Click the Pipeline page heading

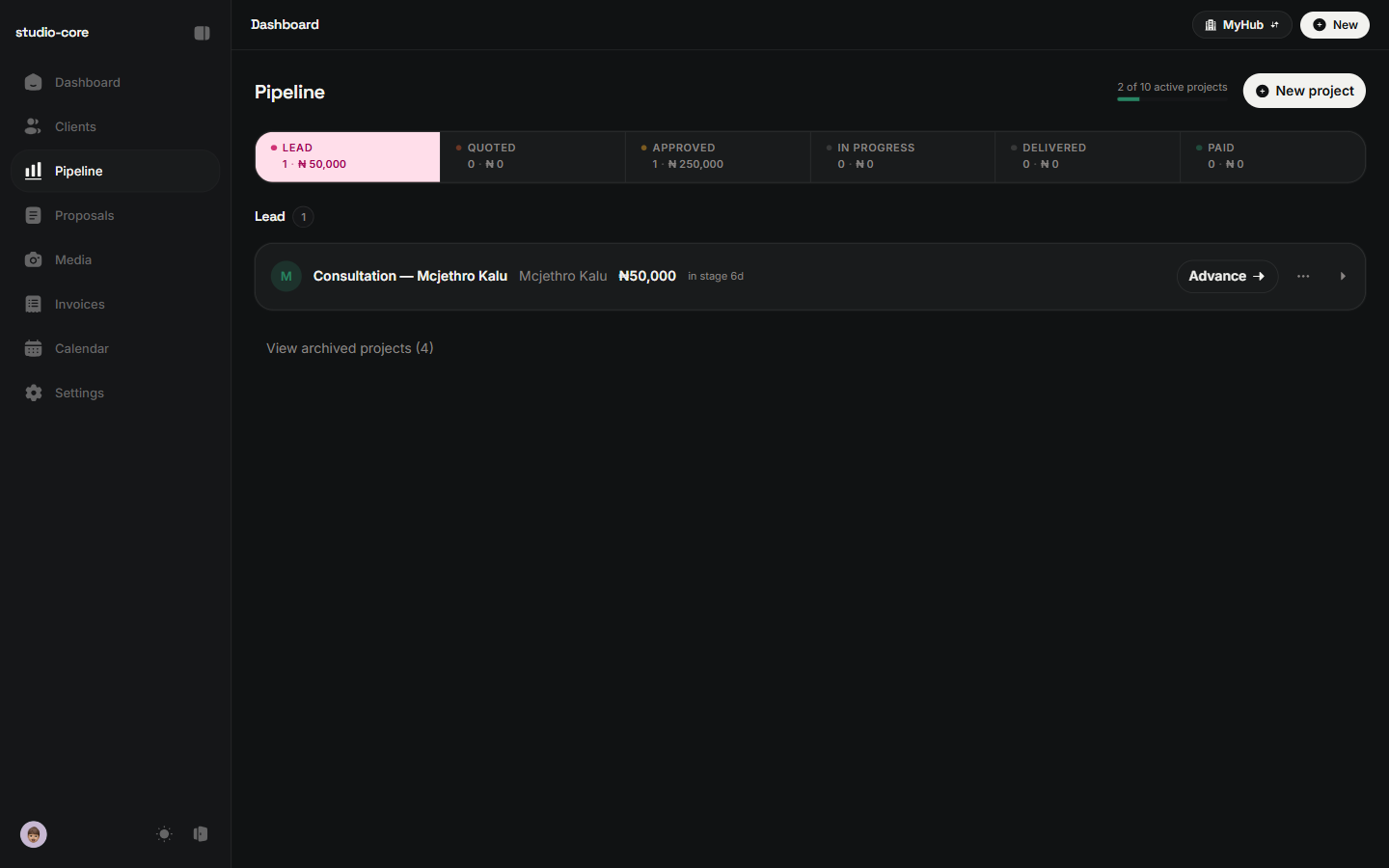coord(289,92)
